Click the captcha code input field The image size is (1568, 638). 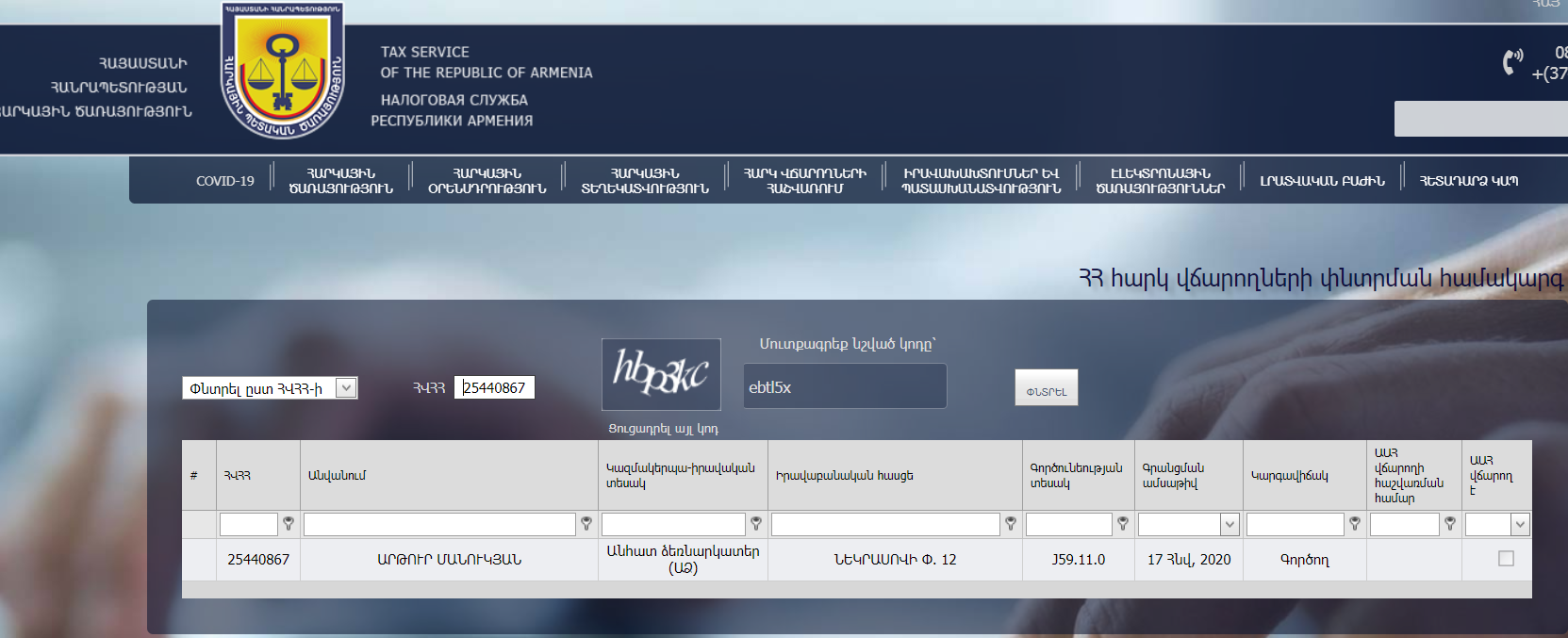click(844, 387)
